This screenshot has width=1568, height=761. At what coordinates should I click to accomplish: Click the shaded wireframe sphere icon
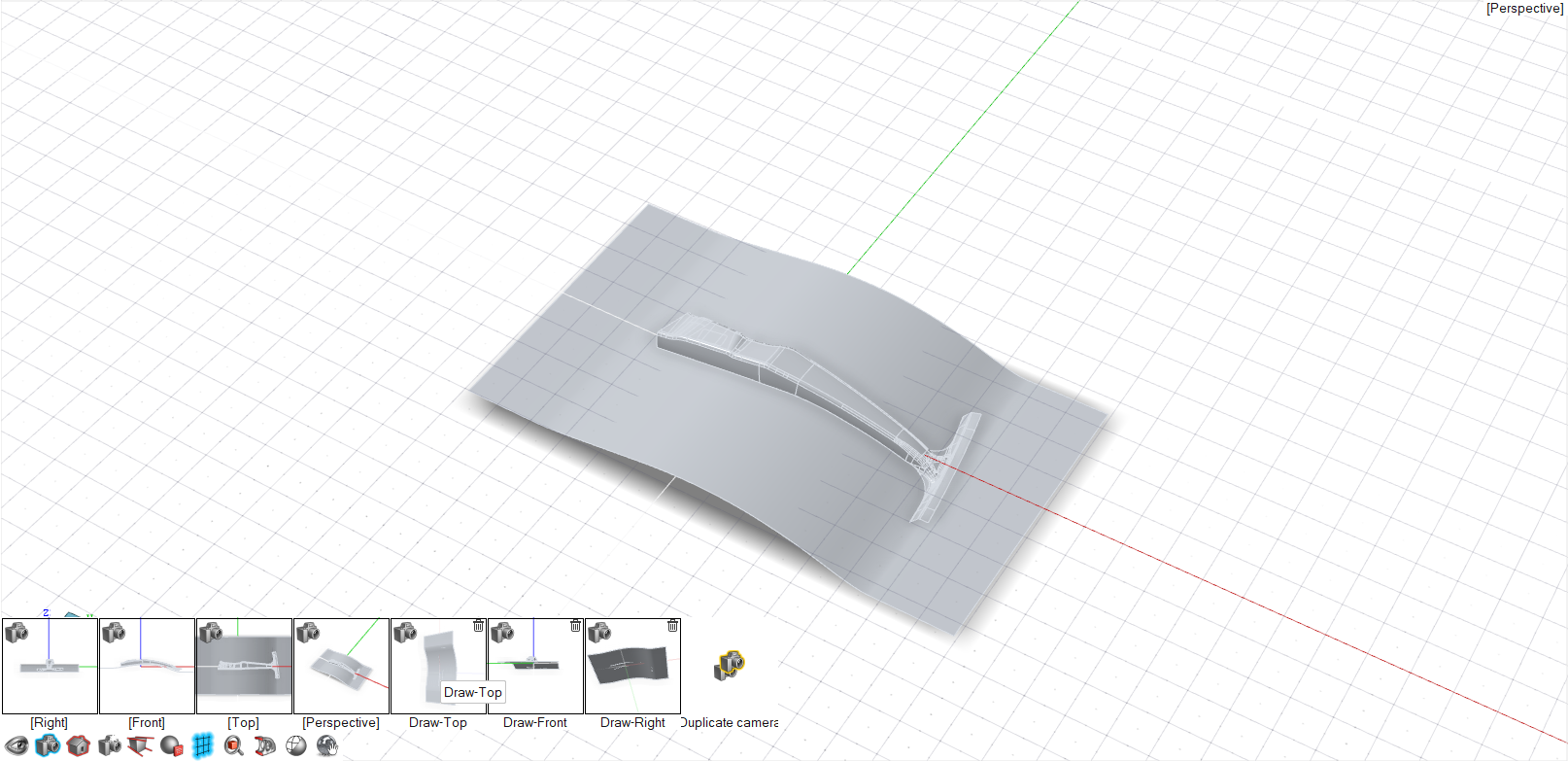pos(296,745)
